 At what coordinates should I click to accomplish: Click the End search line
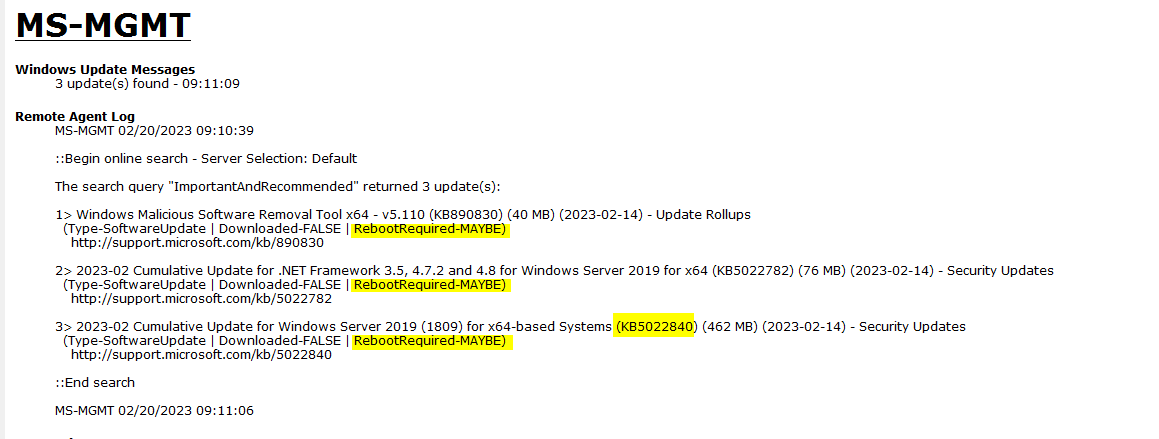pos(95,383)
